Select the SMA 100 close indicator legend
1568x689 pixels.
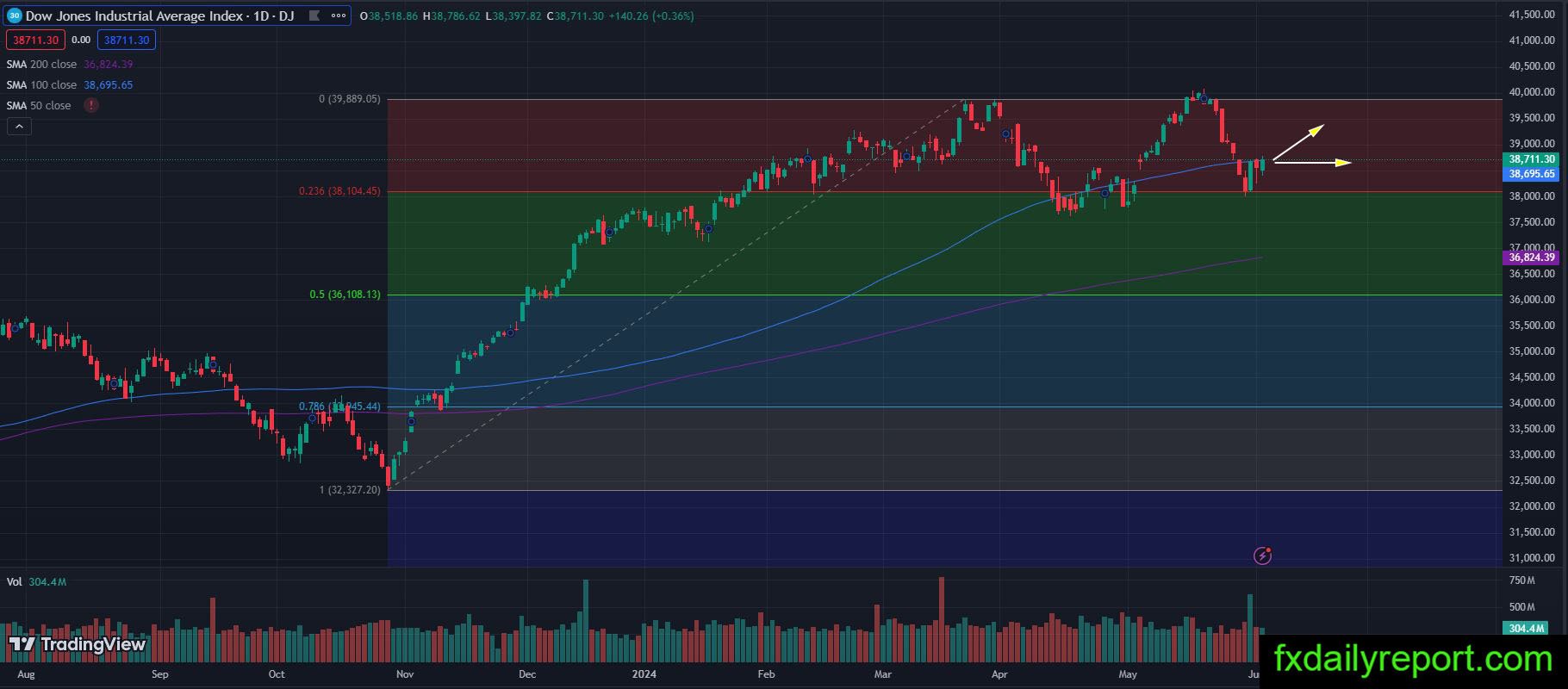pos(41,84)
